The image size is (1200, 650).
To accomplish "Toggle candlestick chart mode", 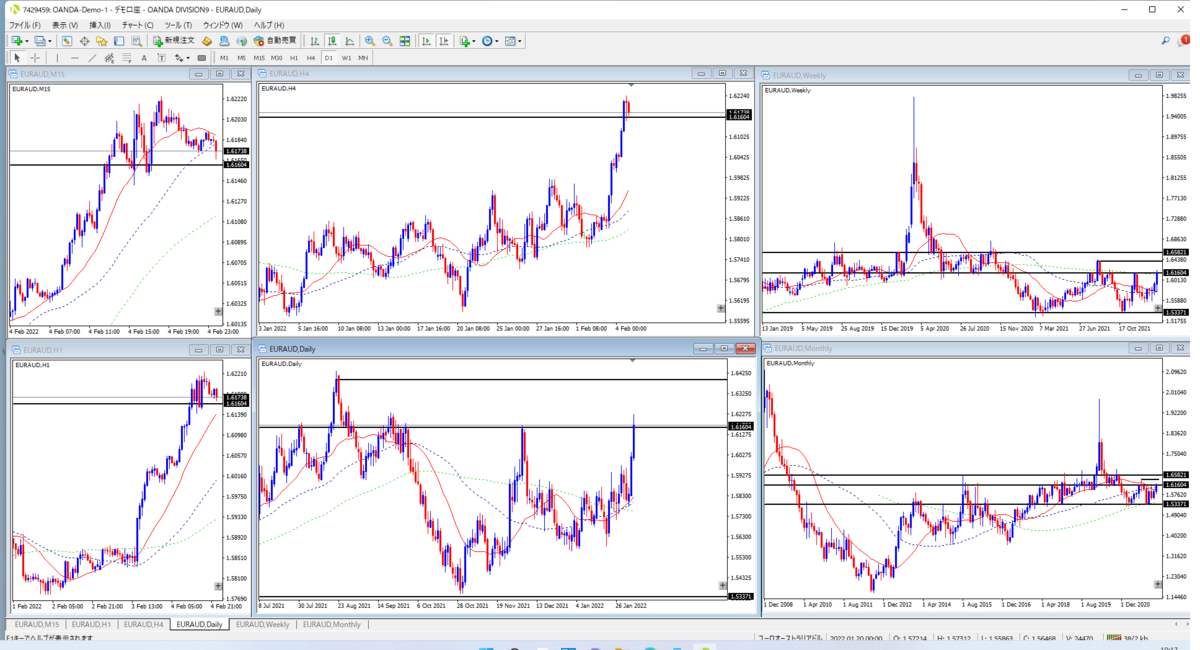I will [332, 41].
